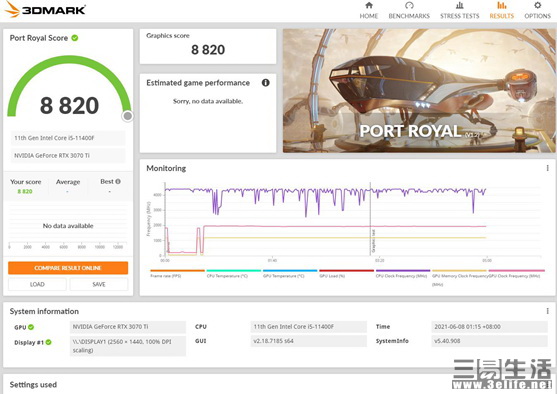Expand the Settings used section
Viewport: 557px width, 394px height.
[x=33, y=384]
